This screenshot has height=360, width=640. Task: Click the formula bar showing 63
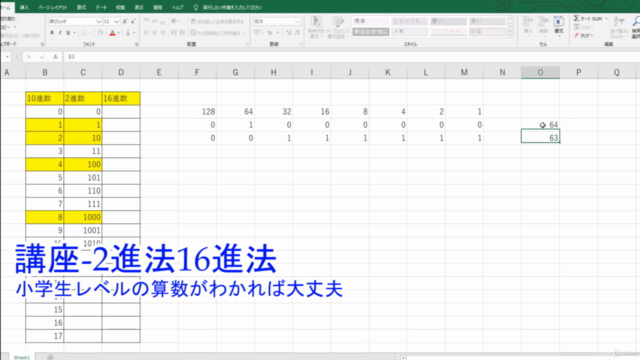tap(351, 57)
